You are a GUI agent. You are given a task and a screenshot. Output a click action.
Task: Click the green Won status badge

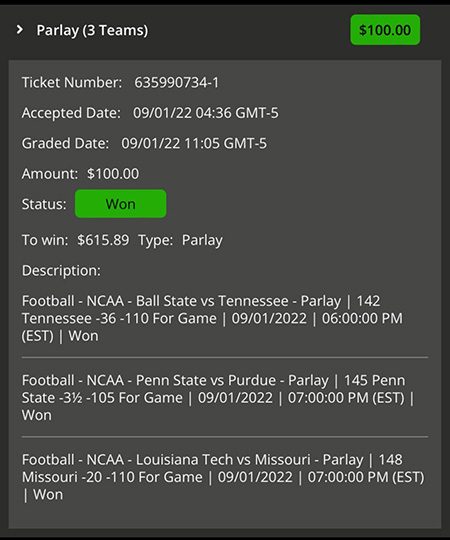(121, 204)
